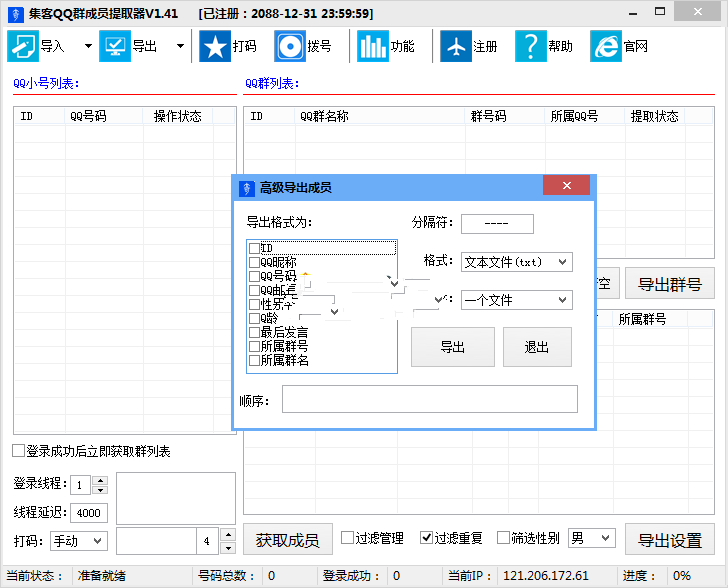728x588 pixels.
Task: Click the 操作状态 column header
Action: coord(178,117)
